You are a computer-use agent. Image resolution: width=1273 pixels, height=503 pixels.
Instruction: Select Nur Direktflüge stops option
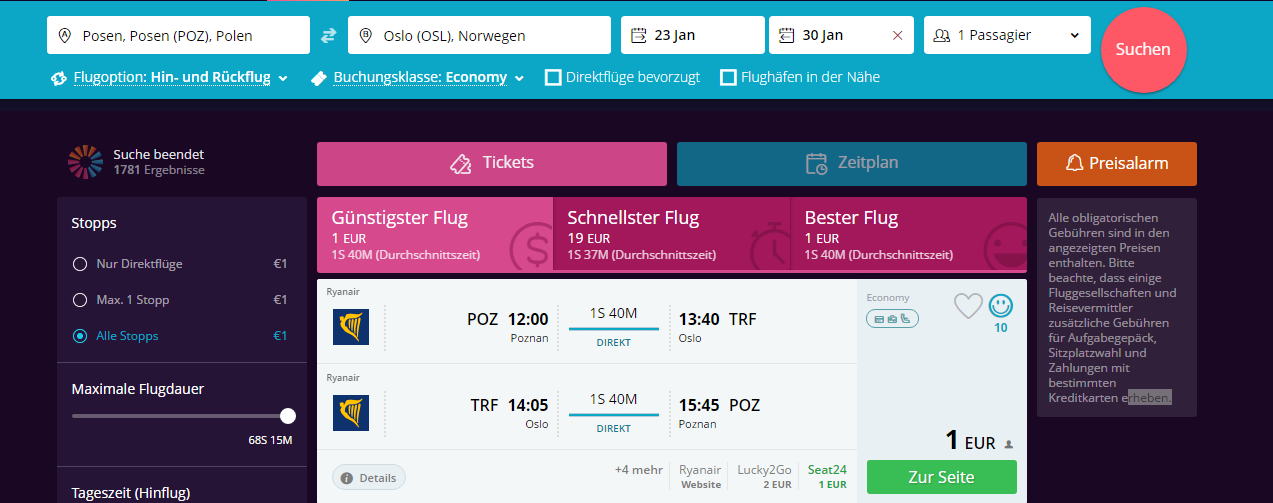click(80, 264)
